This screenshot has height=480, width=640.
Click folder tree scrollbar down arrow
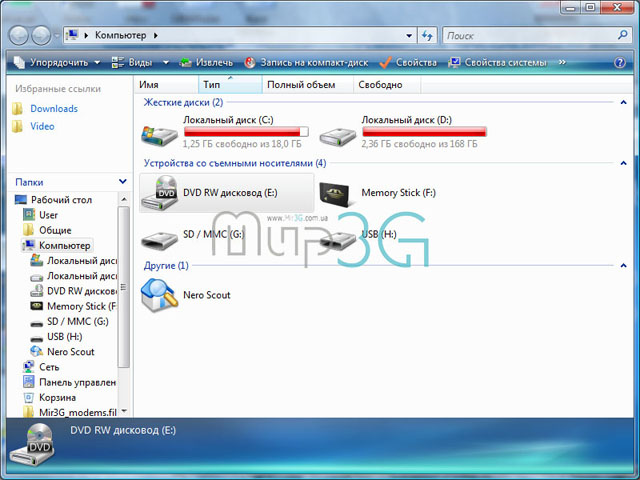click(x=124, y=411)
